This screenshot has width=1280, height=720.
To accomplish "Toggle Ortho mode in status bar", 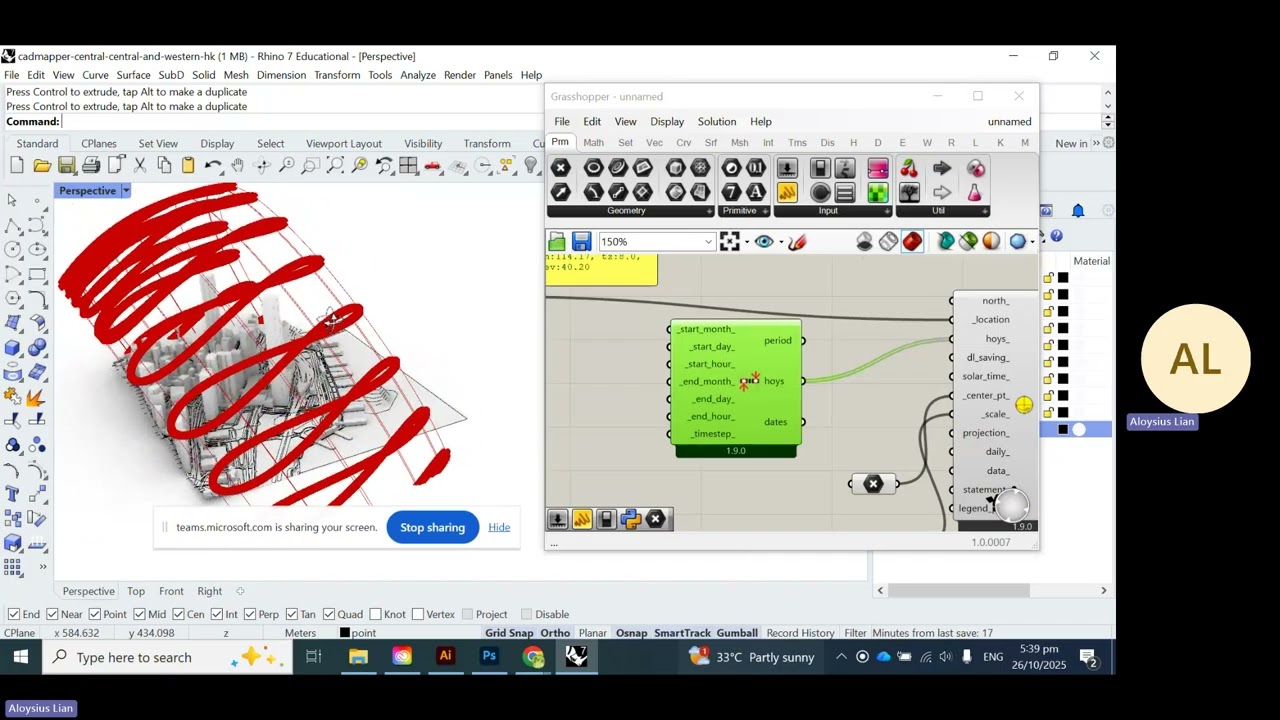I will click(x=555, y=633).
